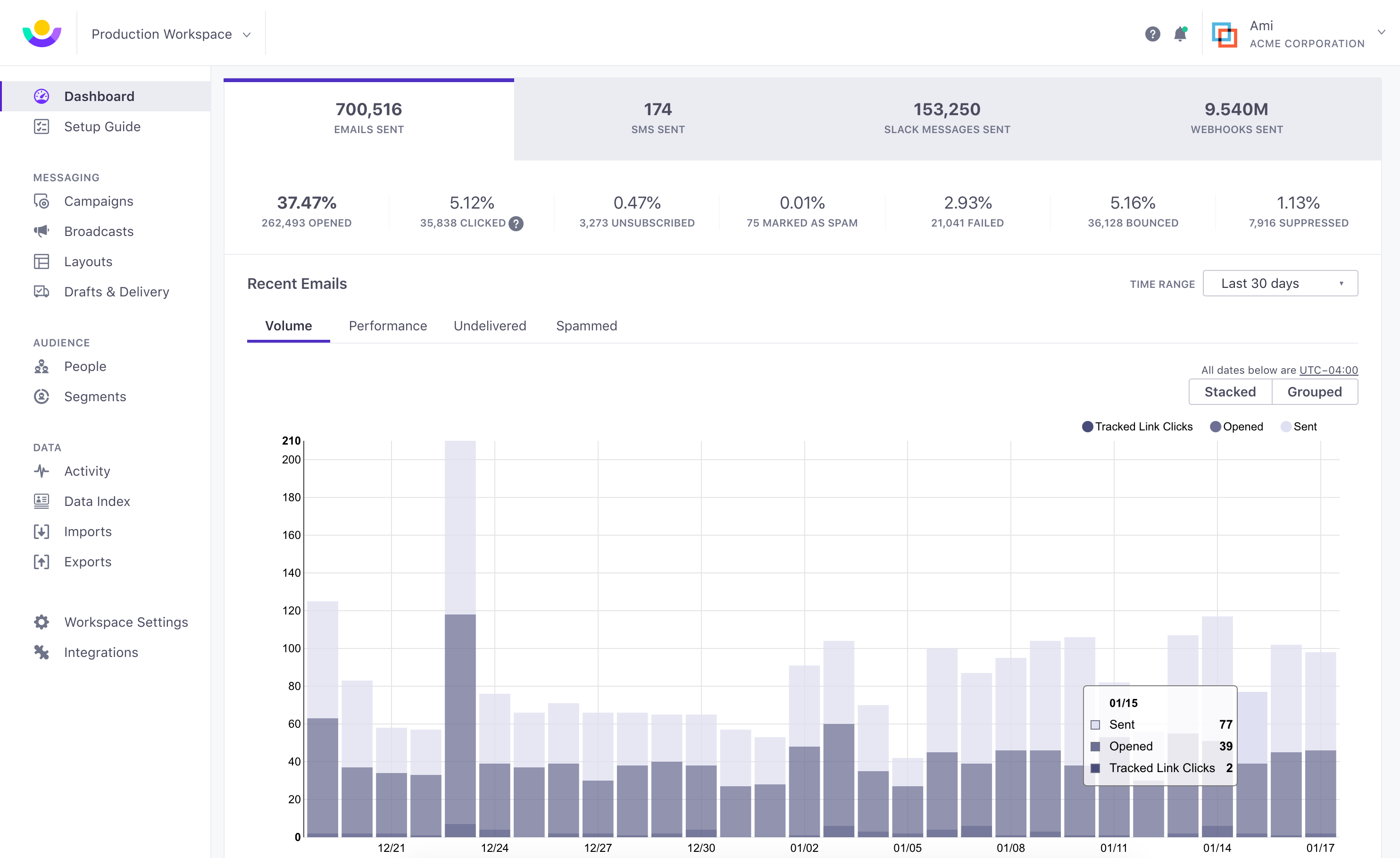The width and height of the screenshot is (1400, 858).
Task: Switch chart to Stacked mode
Action: [x=1230, y=392]
